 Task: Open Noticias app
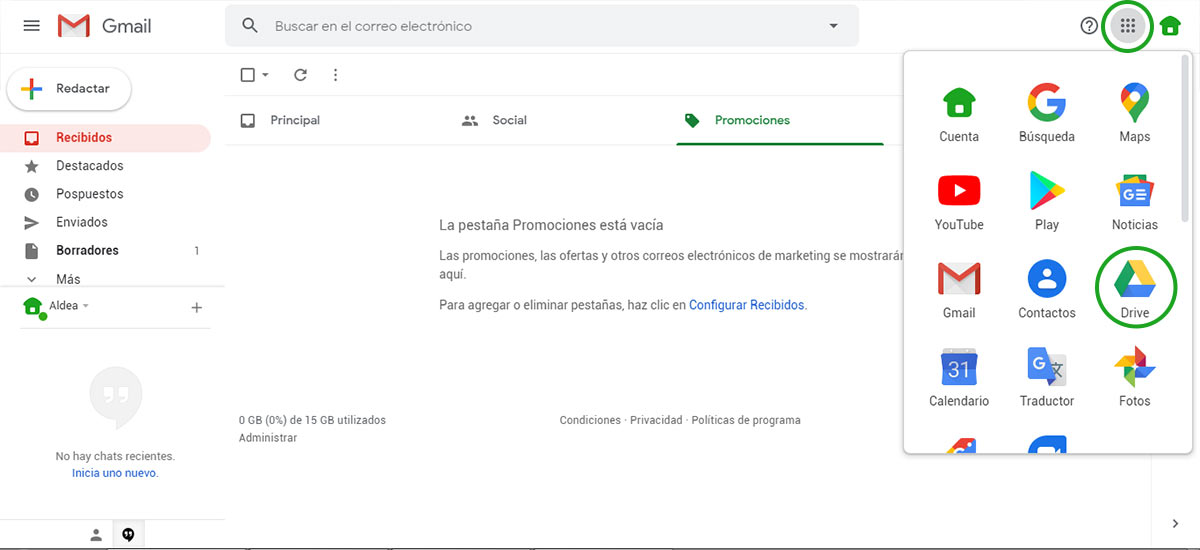click(x=1135, y=202)
